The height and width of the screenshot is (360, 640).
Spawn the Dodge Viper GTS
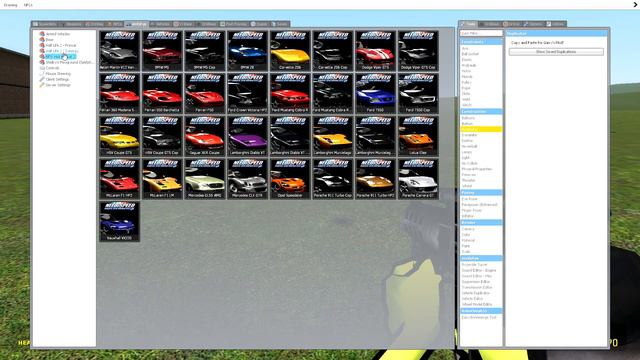(375, 50)
